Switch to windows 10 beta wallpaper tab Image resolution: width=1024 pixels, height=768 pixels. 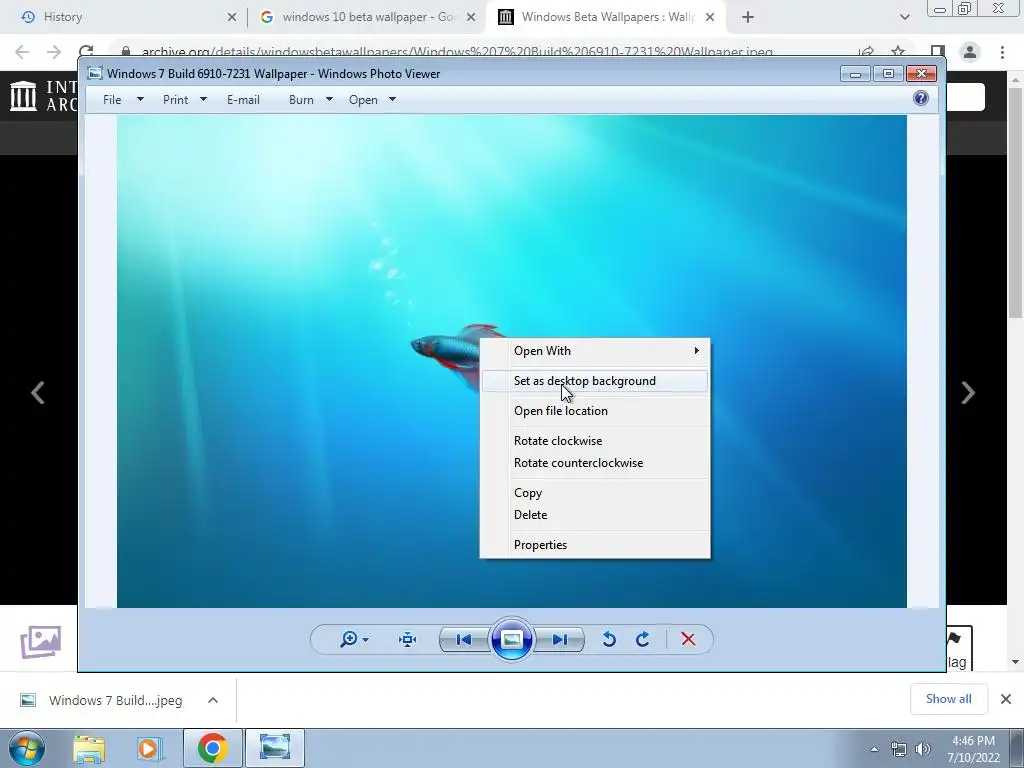(366, 17)
